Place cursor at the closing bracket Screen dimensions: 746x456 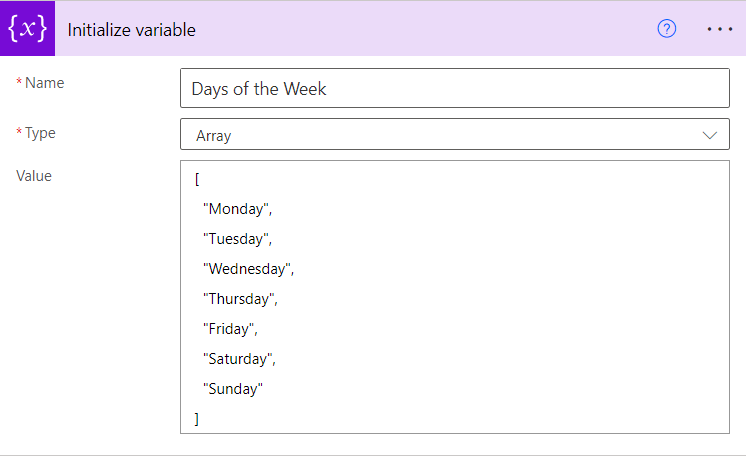point(197,419)
